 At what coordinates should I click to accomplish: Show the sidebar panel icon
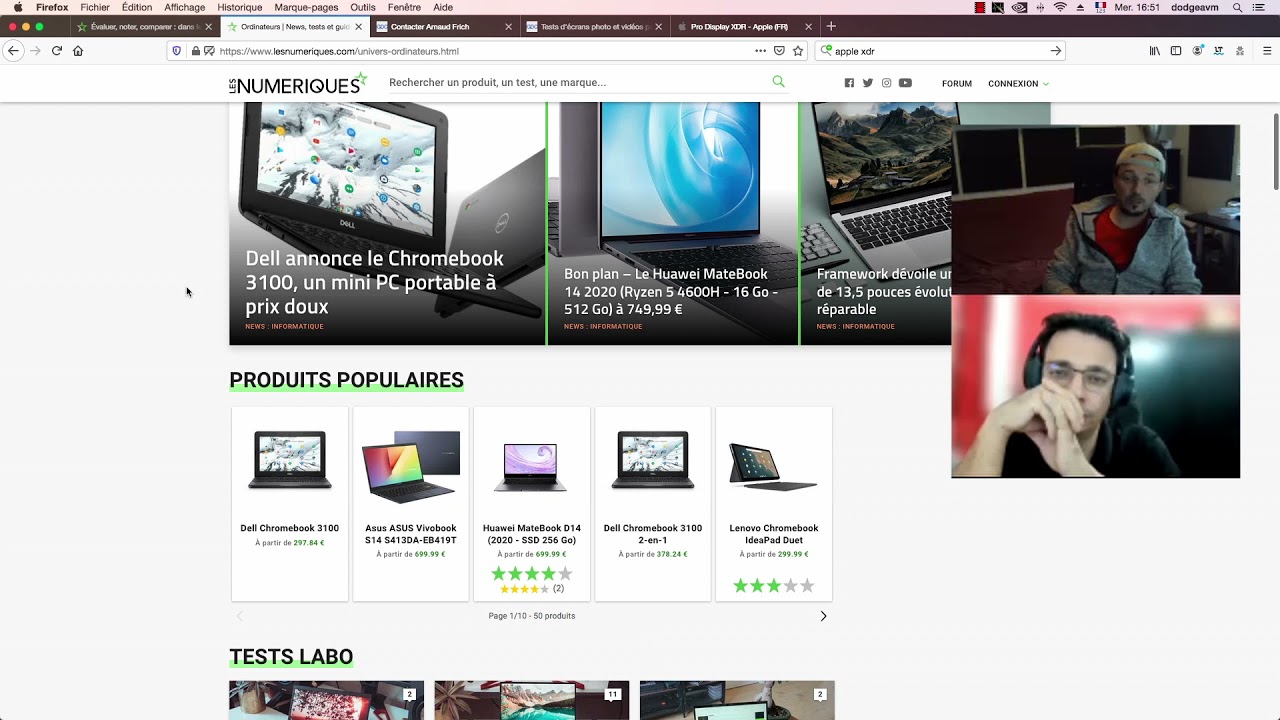pos(1176,51)
